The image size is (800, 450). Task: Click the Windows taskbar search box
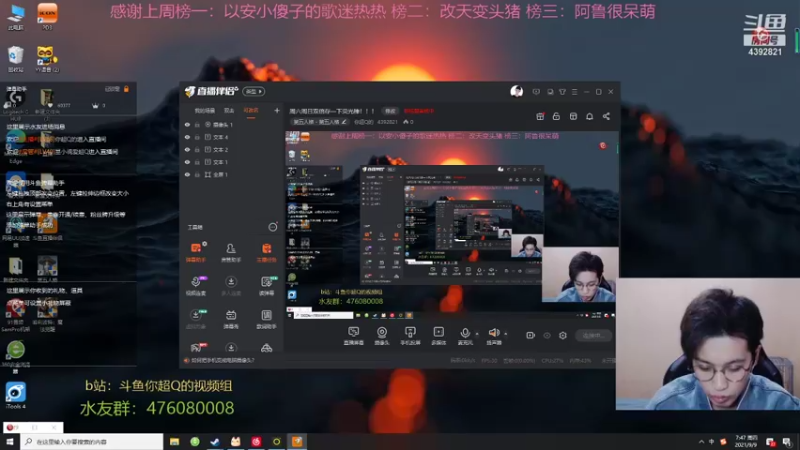point(92,442)
